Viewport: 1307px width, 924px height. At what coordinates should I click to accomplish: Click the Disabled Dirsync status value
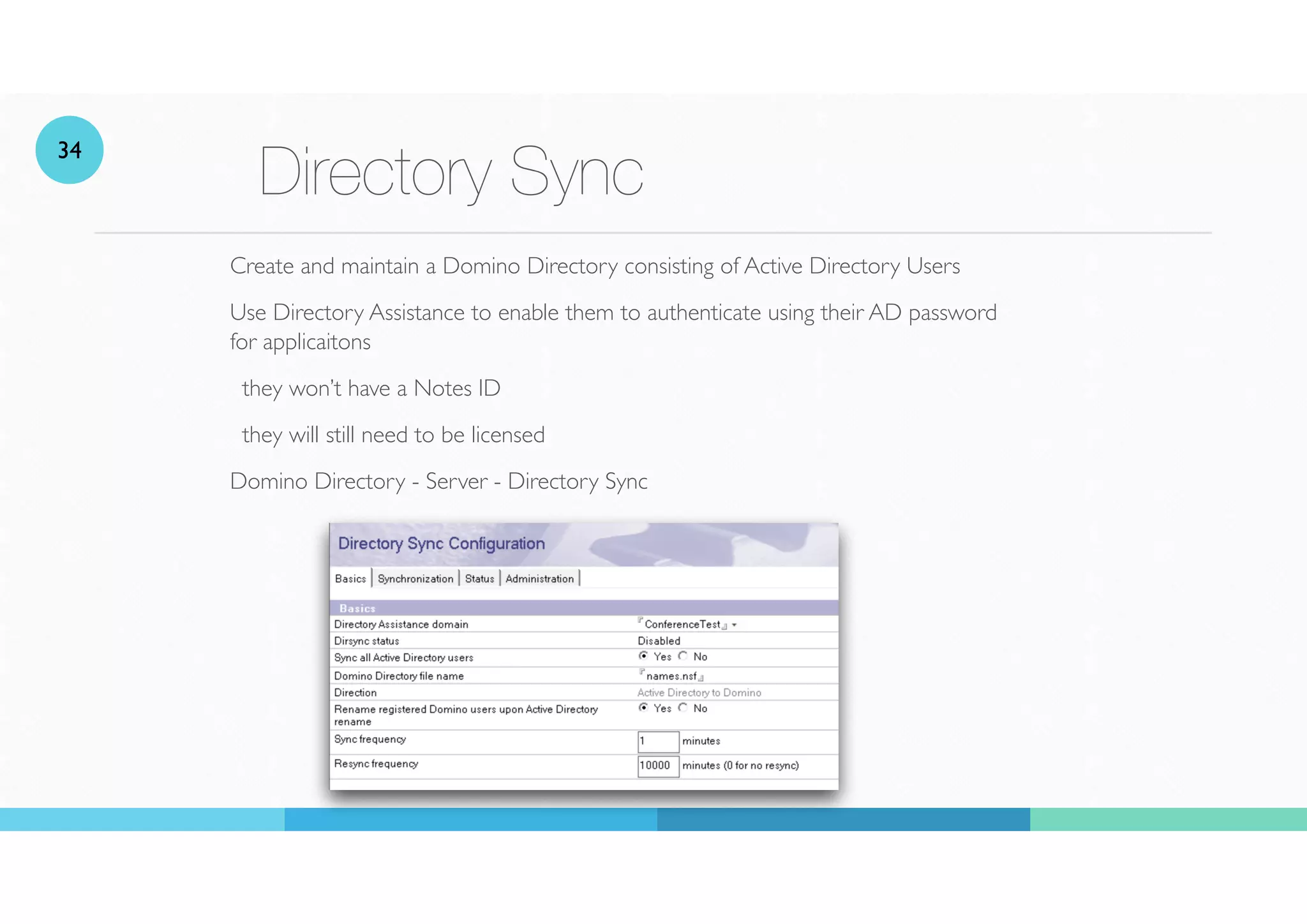(659, 641)
